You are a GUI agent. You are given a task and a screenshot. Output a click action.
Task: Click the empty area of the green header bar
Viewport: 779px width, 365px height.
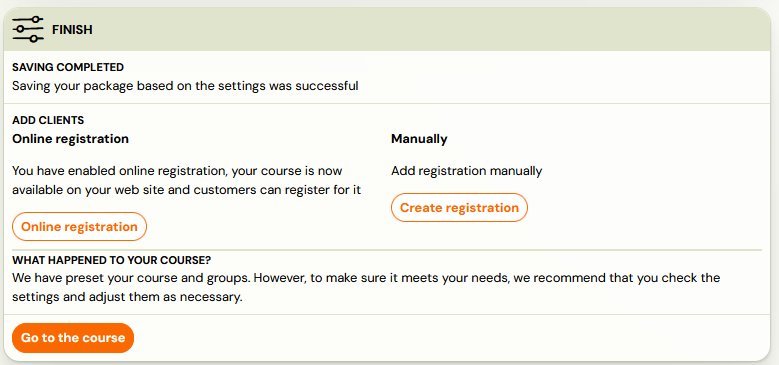click(x=427, y=30)
